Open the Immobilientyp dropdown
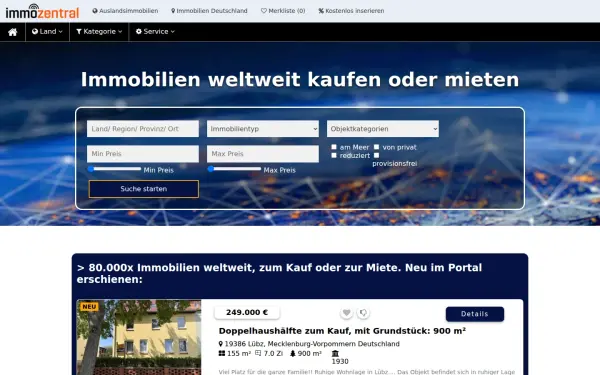Viewport: 600px width, 375px height. pos(263,129)
